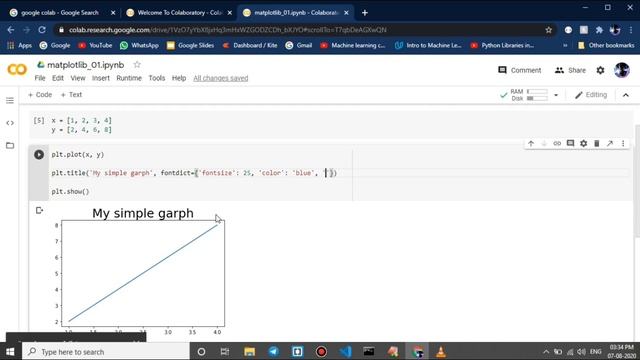Open Chrome extensions puzzle icon
Screen dimensions: 640x360
point(599,30)
